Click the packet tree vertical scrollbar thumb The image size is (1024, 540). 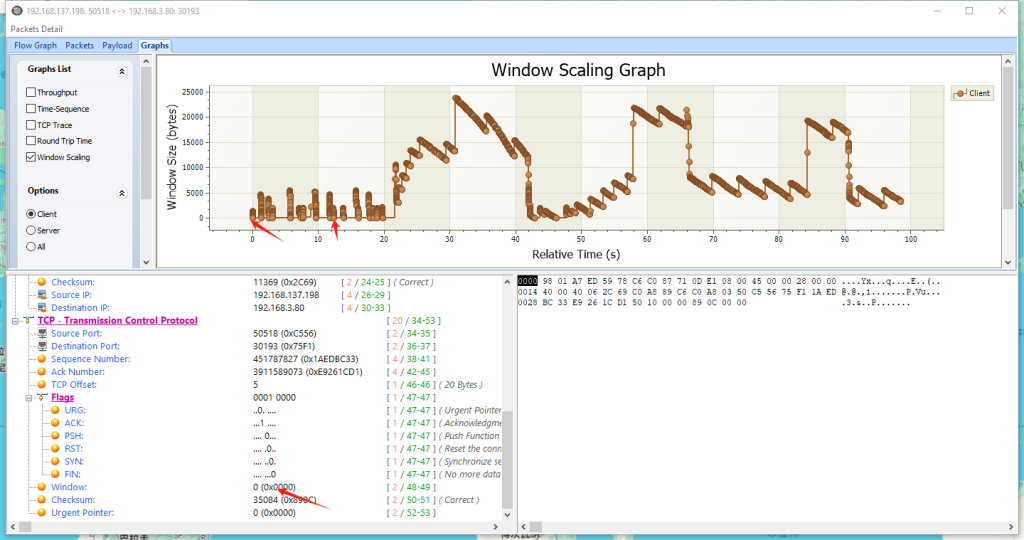[x=507, y=459]
